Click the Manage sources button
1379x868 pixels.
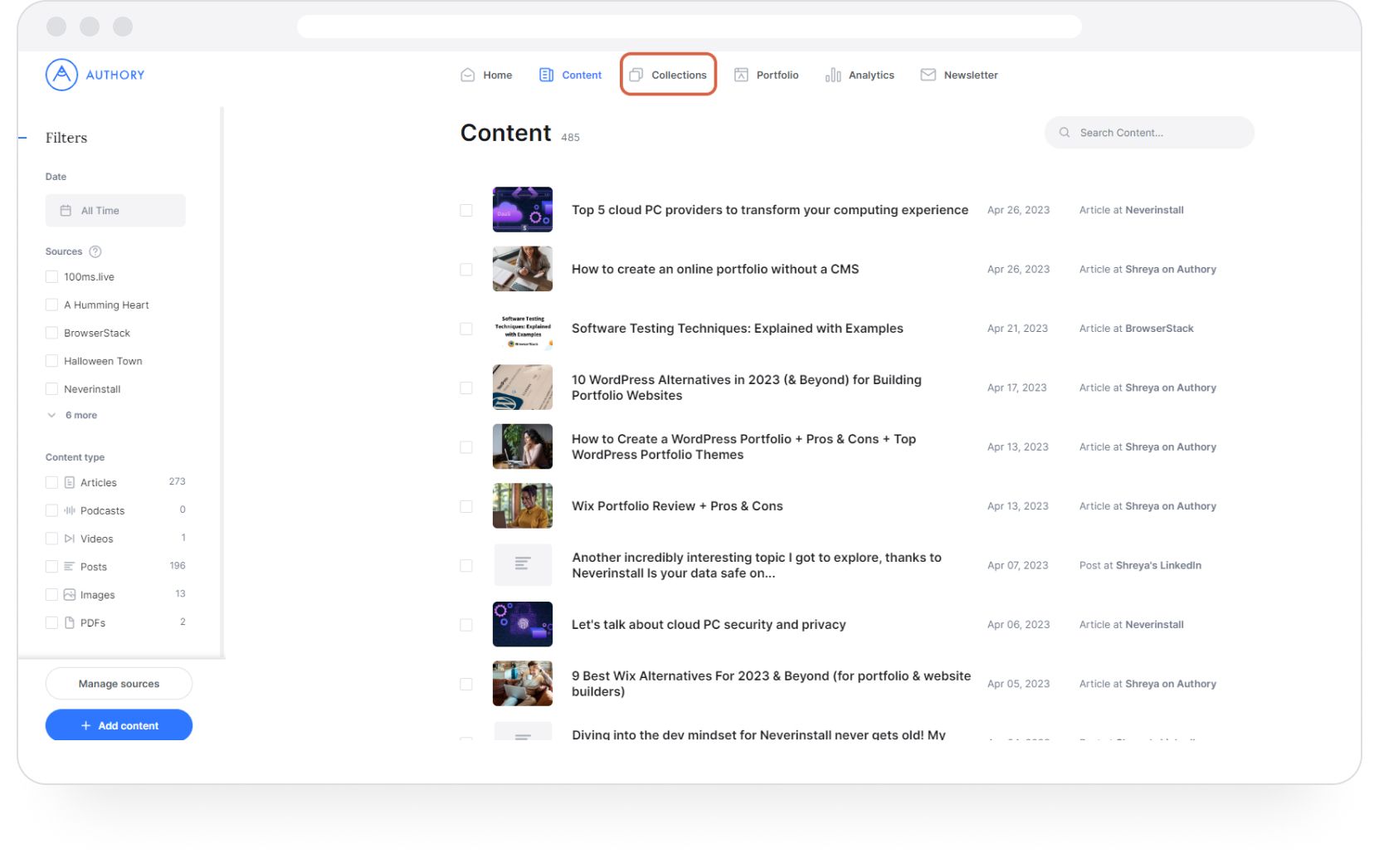pos(119,684)
